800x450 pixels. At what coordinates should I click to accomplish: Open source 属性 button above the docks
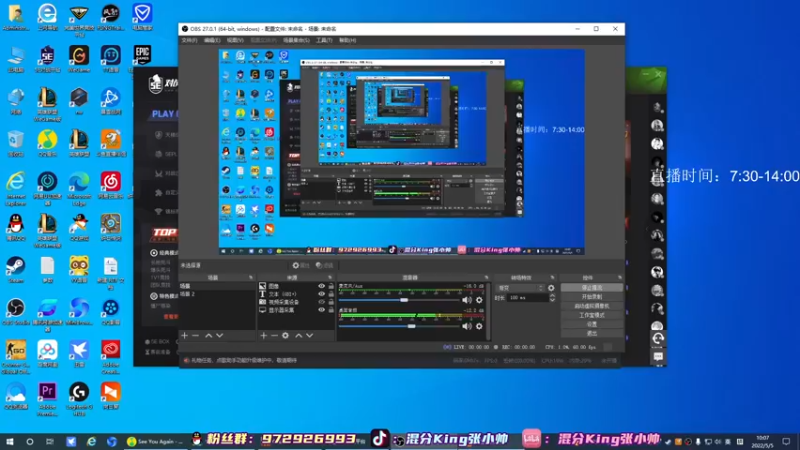[301, 265]
